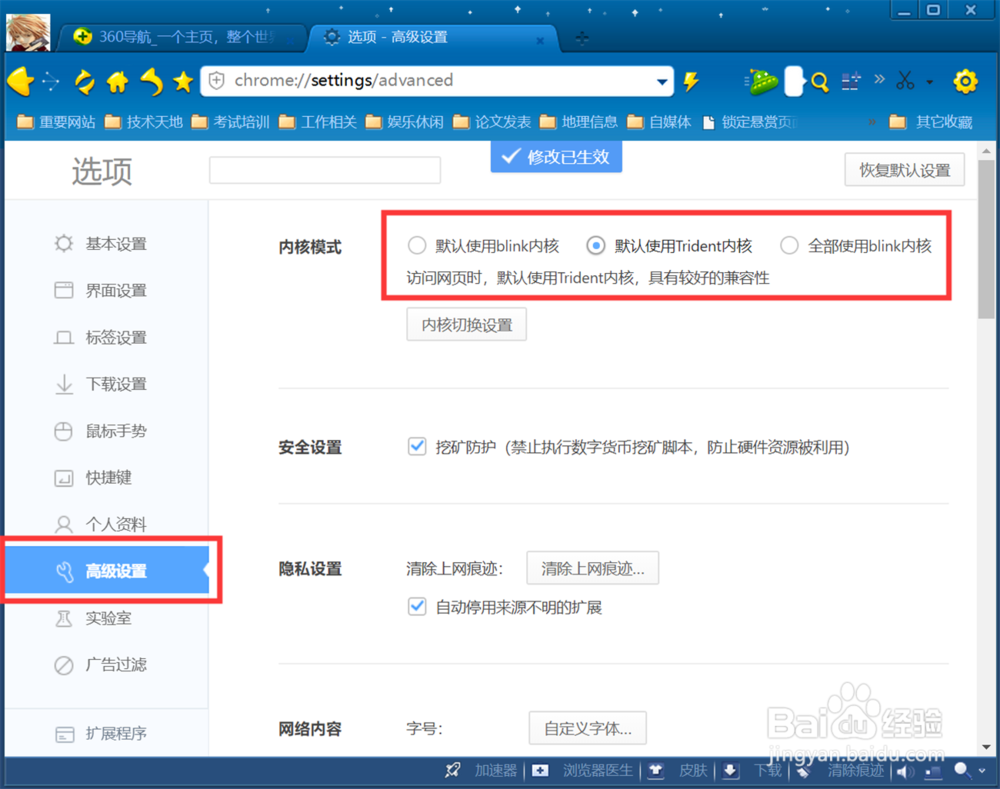Open 实验室 in the sidebar
1000x789 pixels.
[x=106, y=618]
